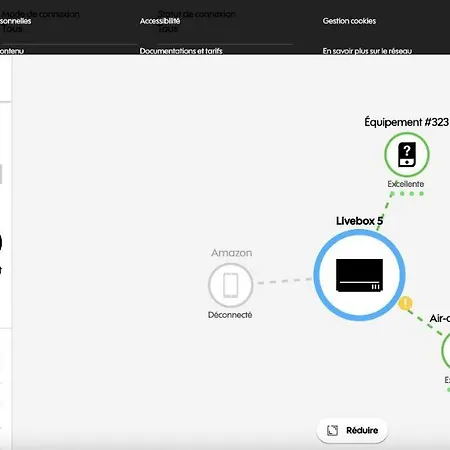Screen dimensions: 450x450
Task: Click the Équipement #323 label
Action: pyautogui.click(x=407, y=122)
